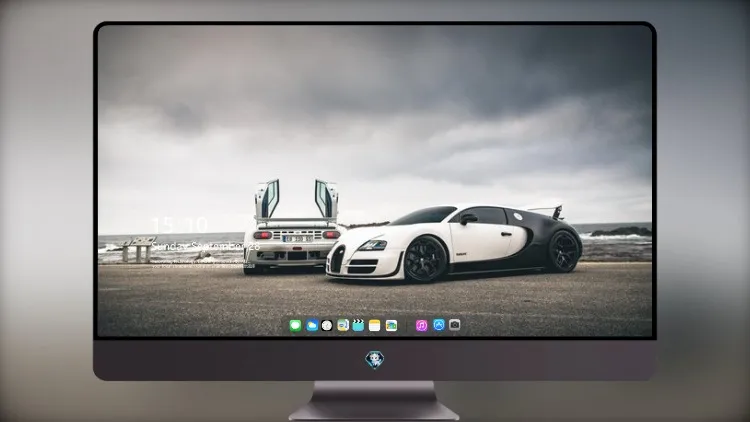Click the 'Sunday September 28' date text
The width and height of the screenshot is (750, 422).
(206, 246)
